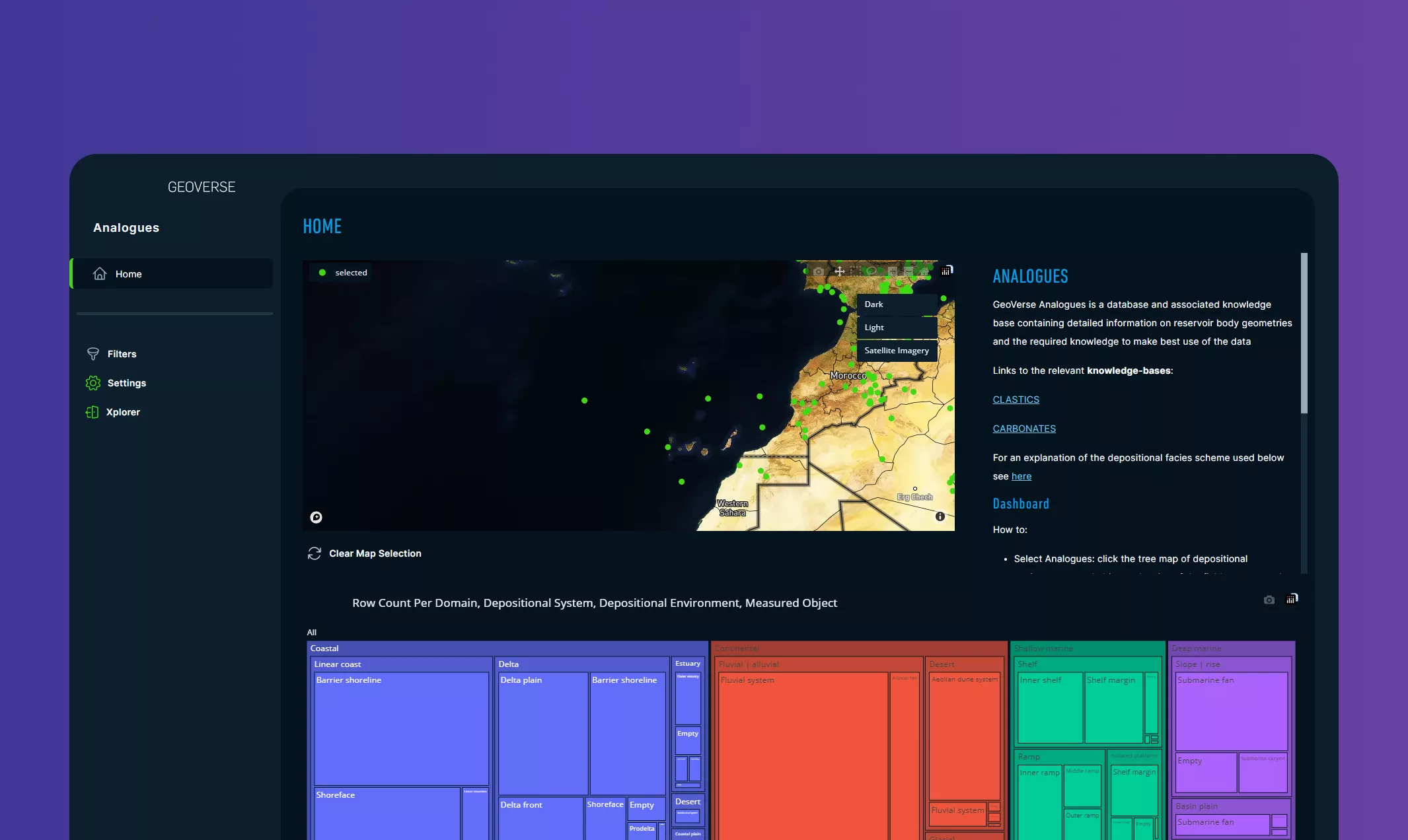Click the map zoom out button

click(908, 271)
